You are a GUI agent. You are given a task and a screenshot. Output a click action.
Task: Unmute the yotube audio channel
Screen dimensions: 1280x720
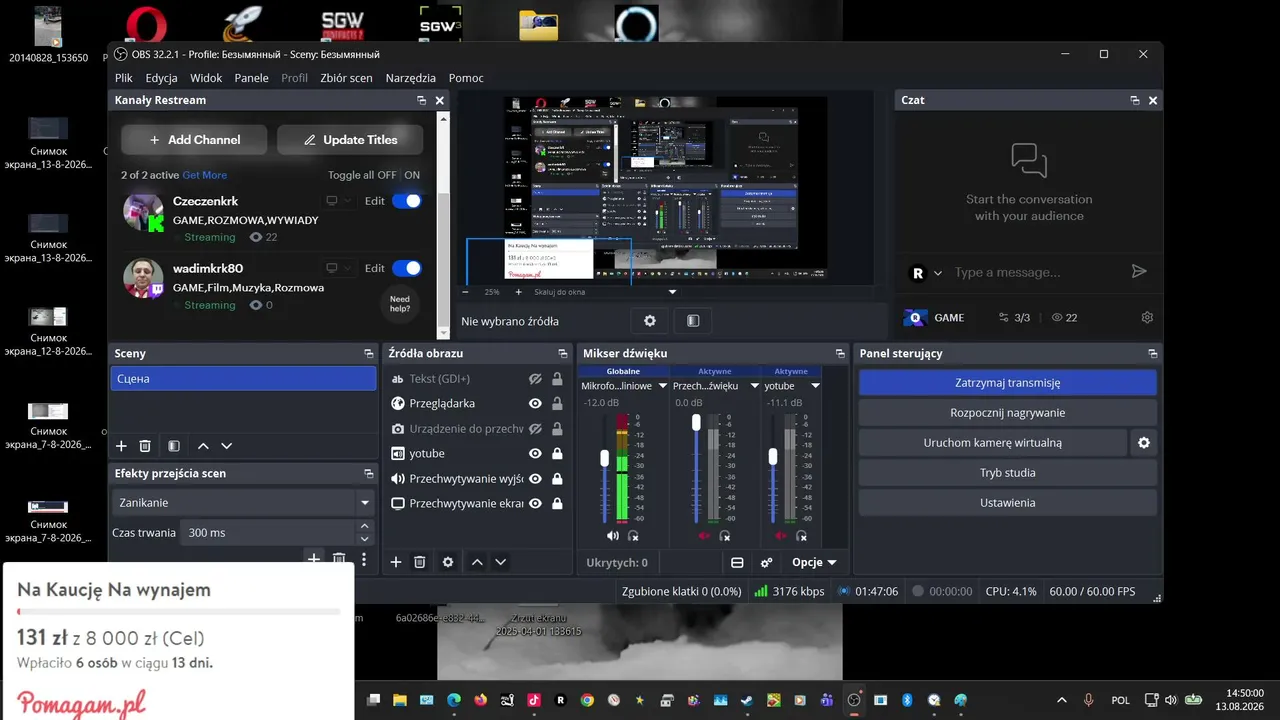780,536
